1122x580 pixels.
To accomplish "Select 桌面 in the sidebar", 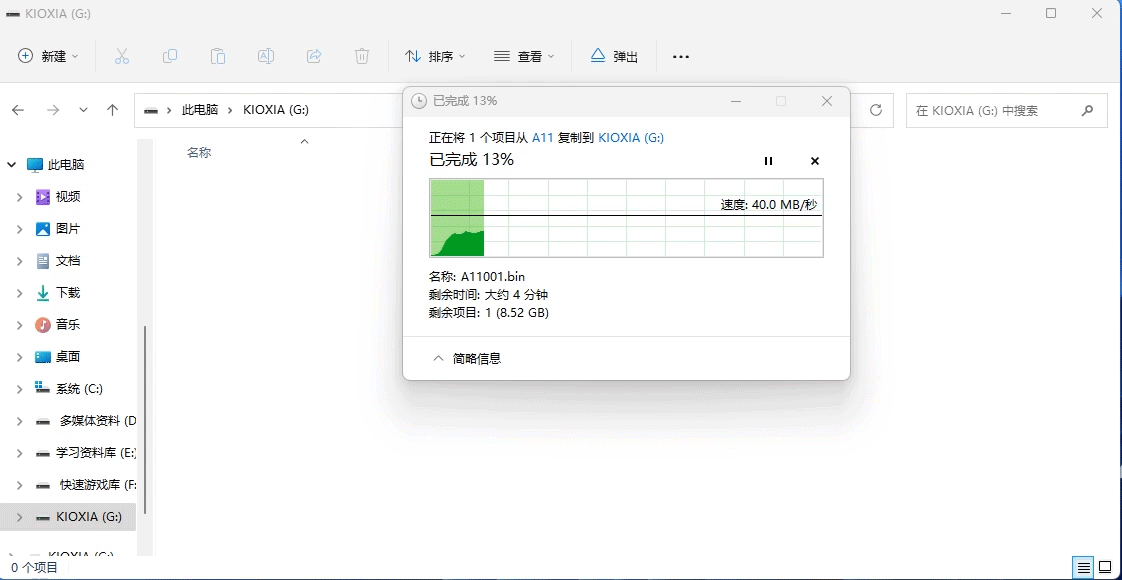I will click(x=68, y=356).
